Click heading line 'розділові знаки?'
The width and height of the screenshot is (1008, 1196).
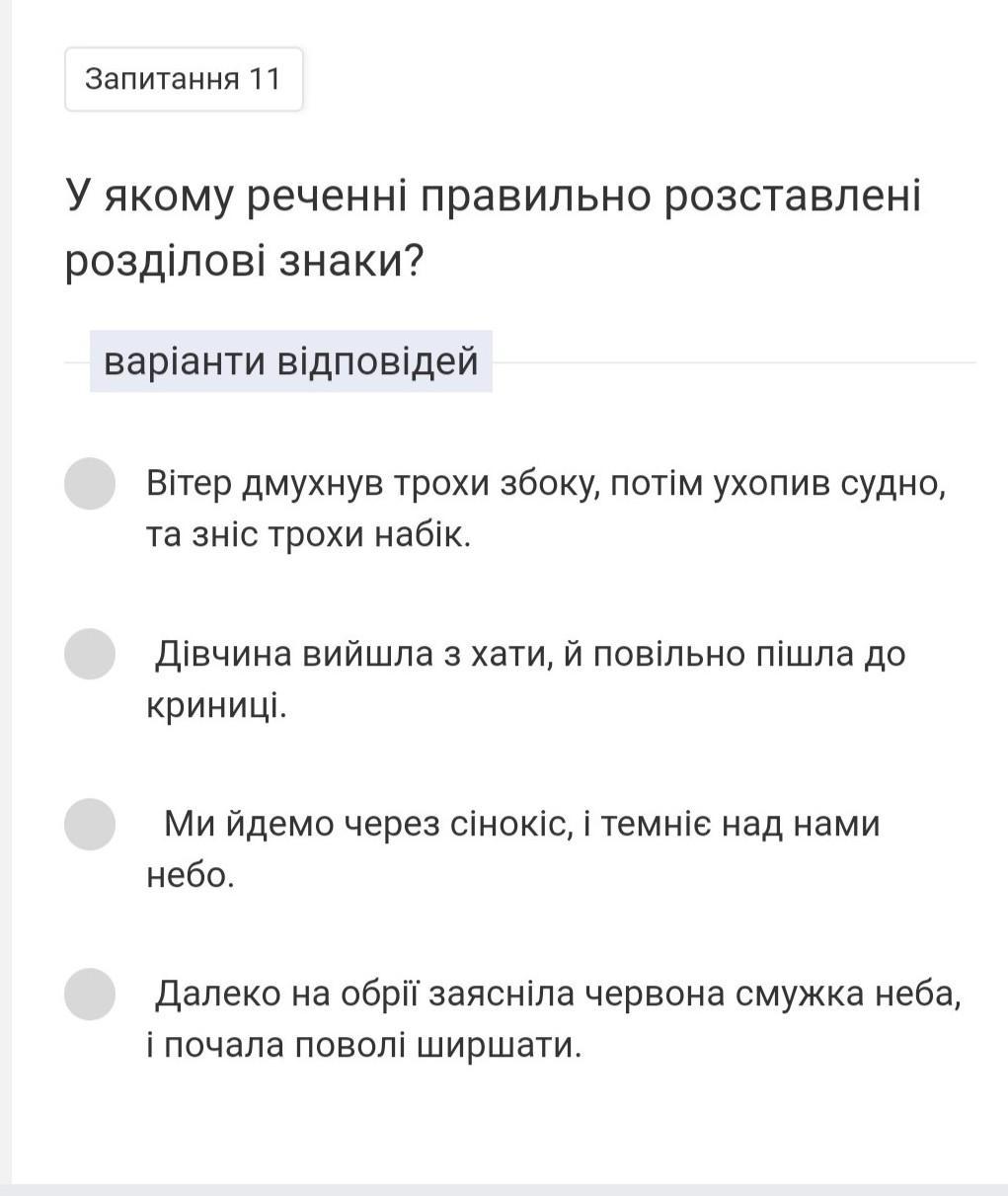click(x=245, y=263)
